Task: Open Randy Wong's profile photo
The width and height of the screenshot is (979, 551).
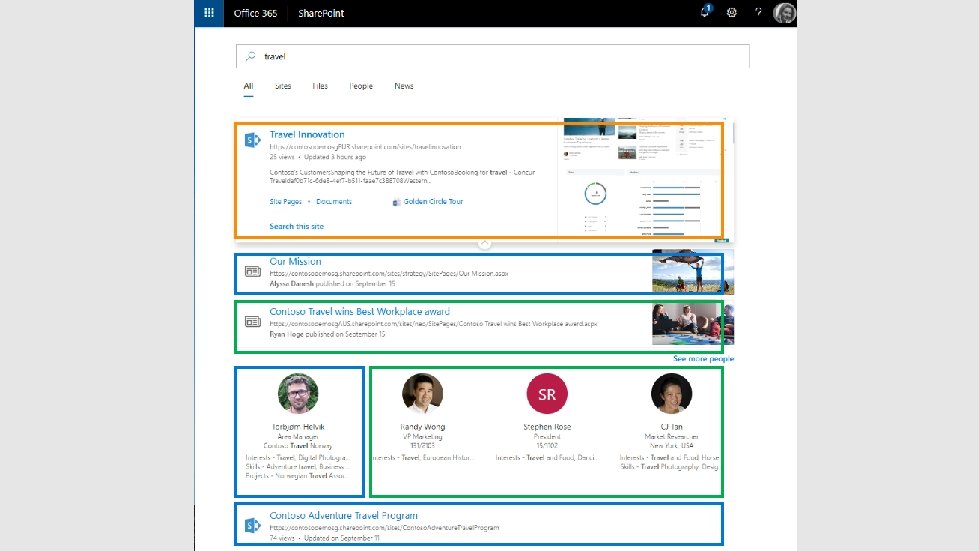Action: tap(423, 393)
